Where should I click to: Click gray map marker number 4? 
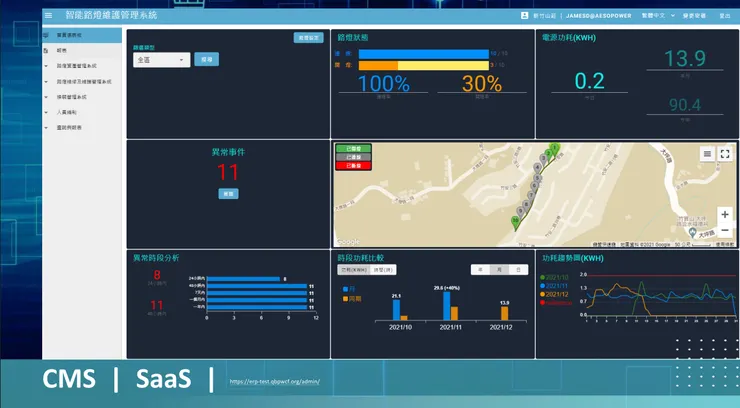(x=537, y=167)
